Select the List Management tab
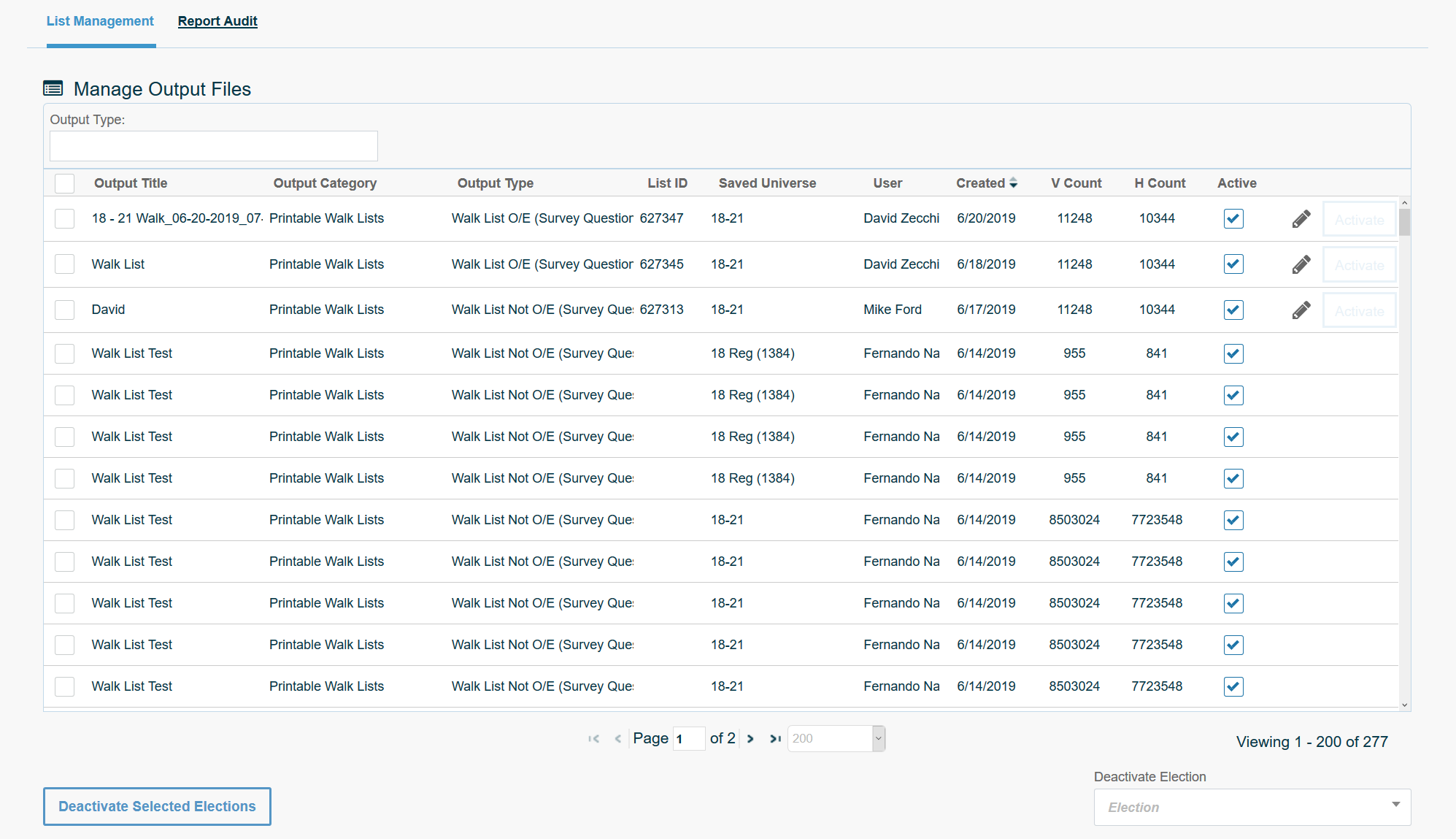 coord(100,20)
